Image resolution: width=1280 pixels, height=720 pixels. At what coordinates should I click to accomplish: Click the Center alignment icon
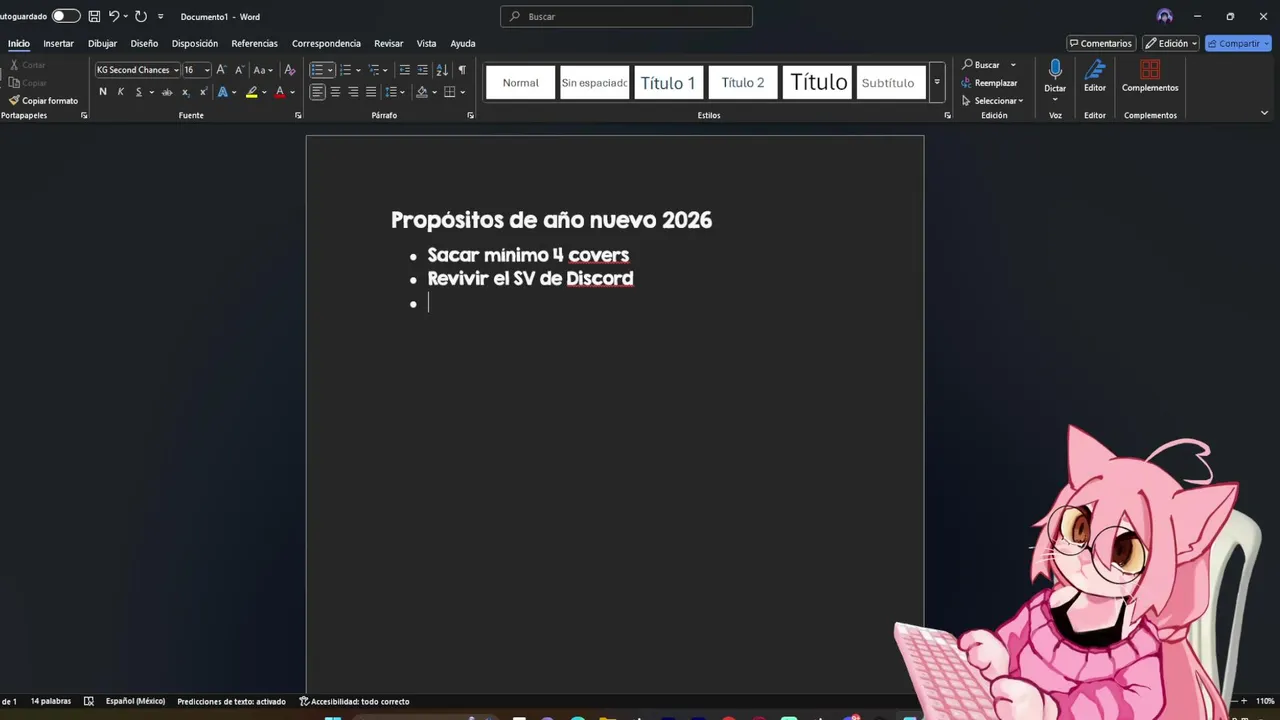[x=335, y=92]
